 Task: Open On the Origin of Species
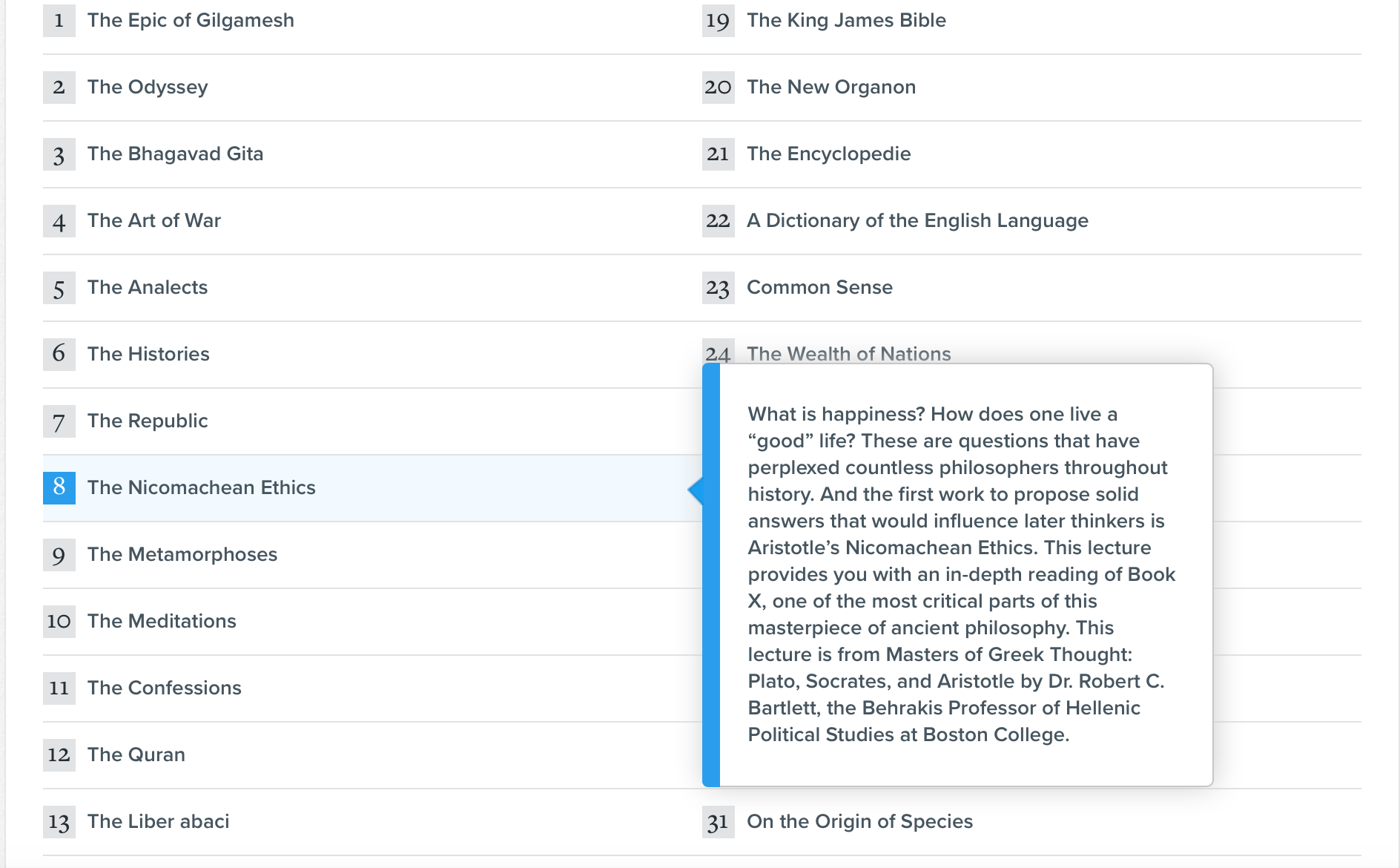click(859, 822)
